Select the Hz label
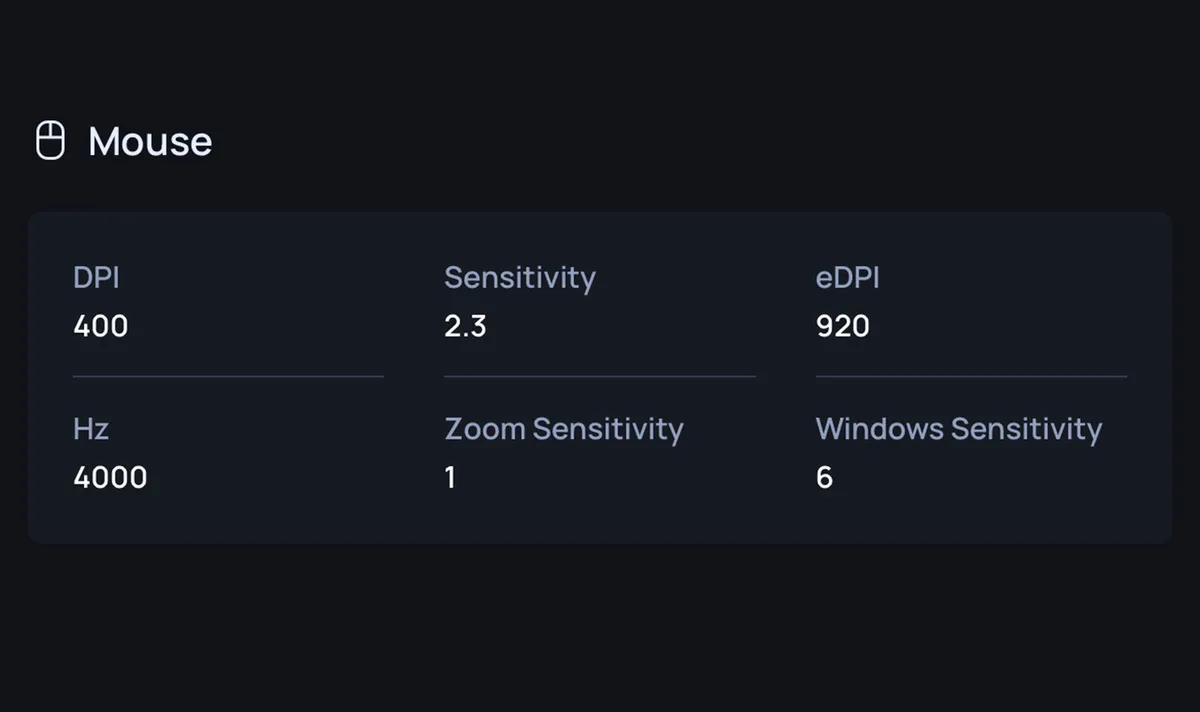Image resolution: width=1200 pixels, height=712 pixels. click(91, 429)
